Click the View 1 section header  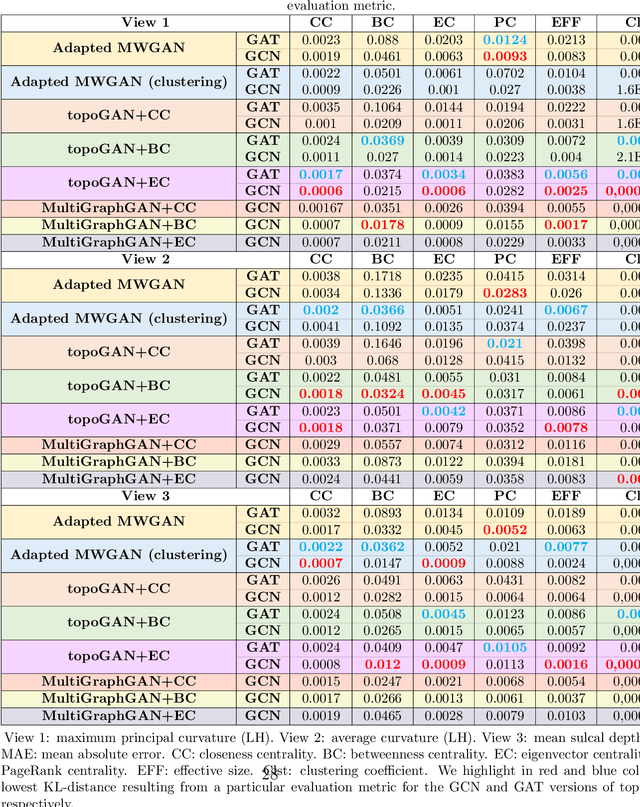pyautogui.click(x=146, y=22)
